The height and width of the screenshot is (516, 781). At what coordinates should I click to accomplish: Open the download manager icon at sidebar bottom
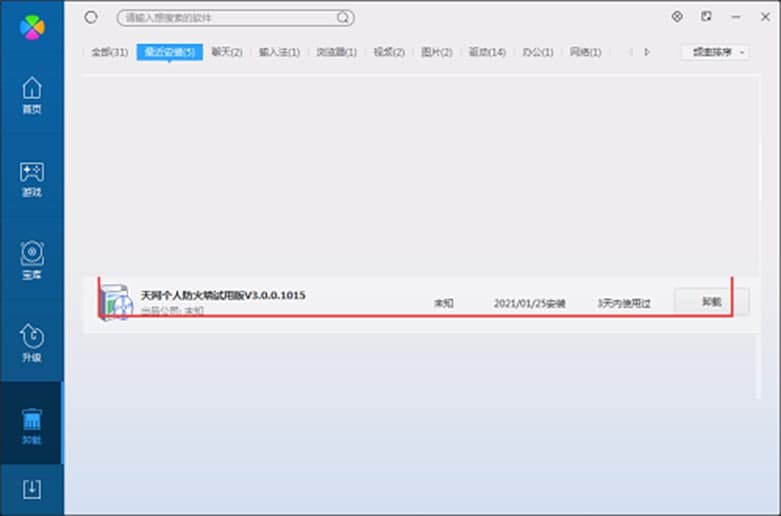point(32,489)
